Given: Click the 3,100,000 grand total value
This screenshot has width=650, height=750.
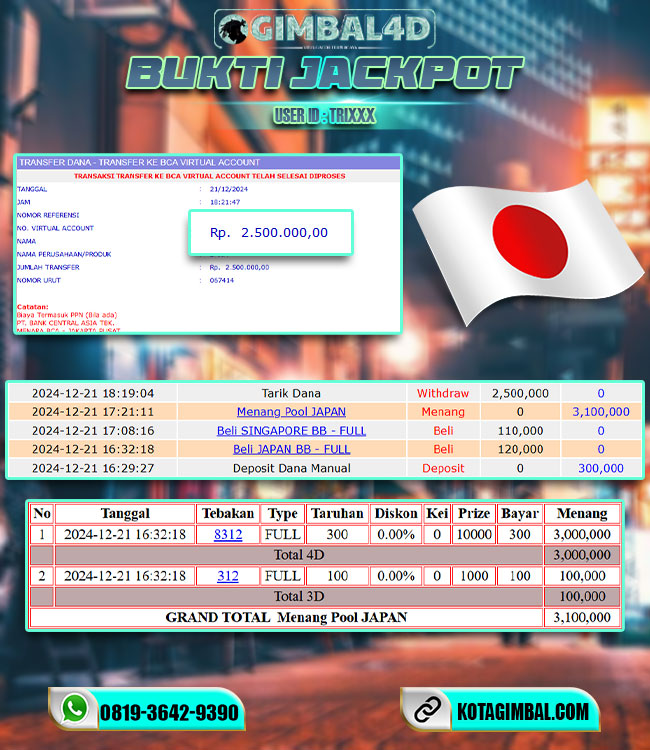Looking at the screenshot, I should 582,618.
